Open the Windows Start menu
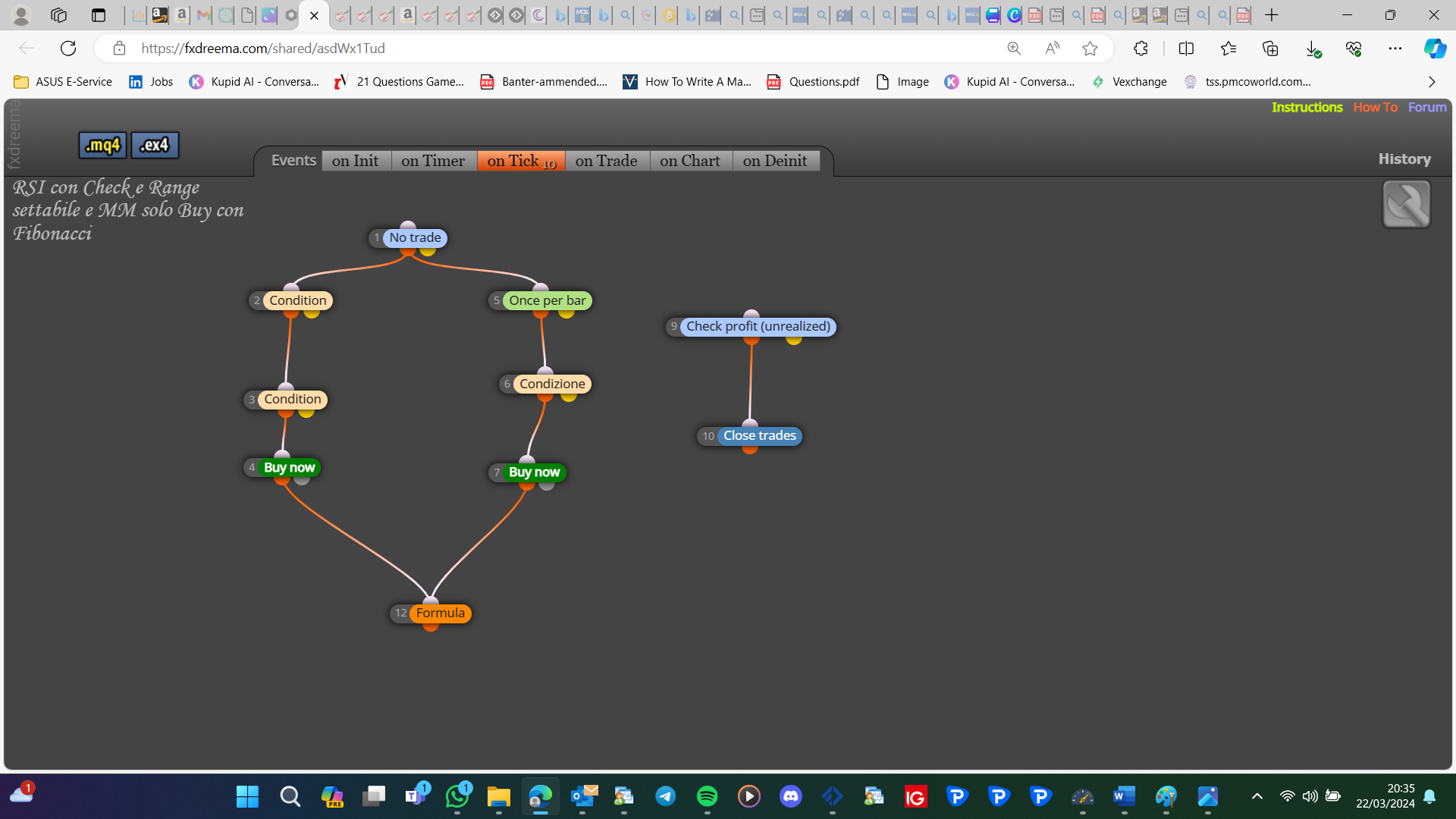Screen dimensions: 1456x819 coord(247,796)
